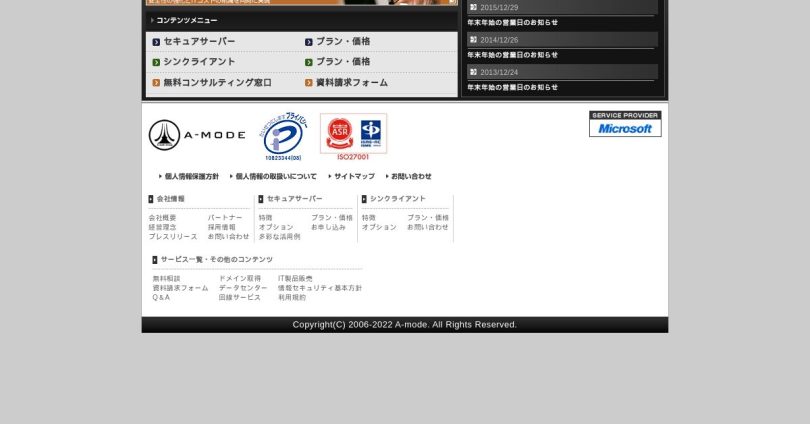Open the Q&A link
This screenshot has width=810, height=424.
coord(161,297)
